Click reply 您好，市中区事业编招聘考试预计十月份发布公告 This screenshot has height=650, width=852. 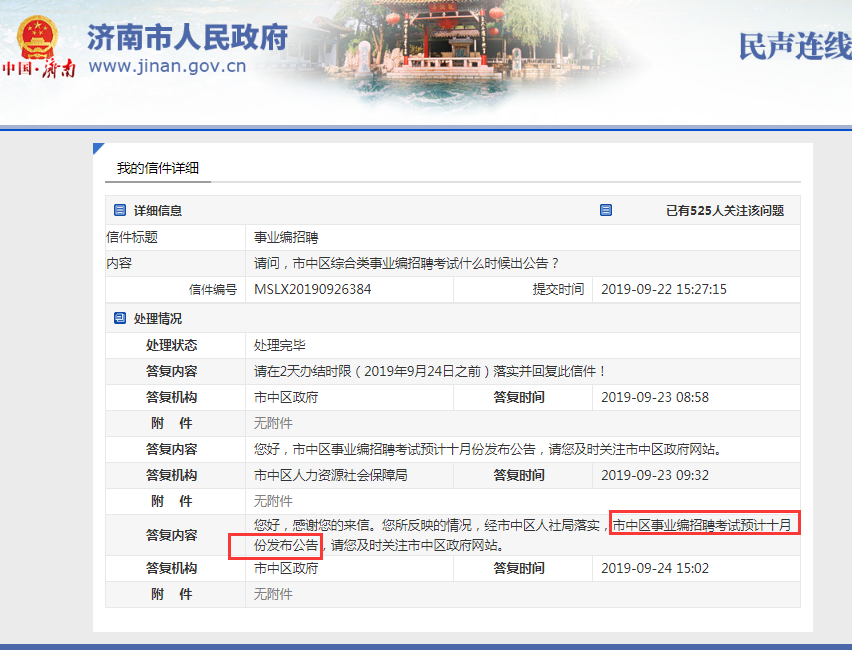click(488, 449)
